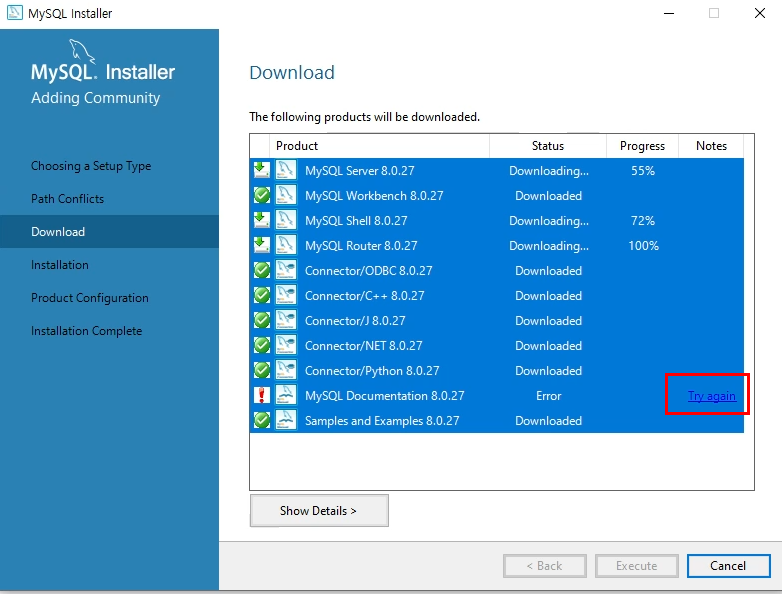This screenshot has width=782, height=594.
Task: Click Try again for MySQL Documentation
Action: 712,396
